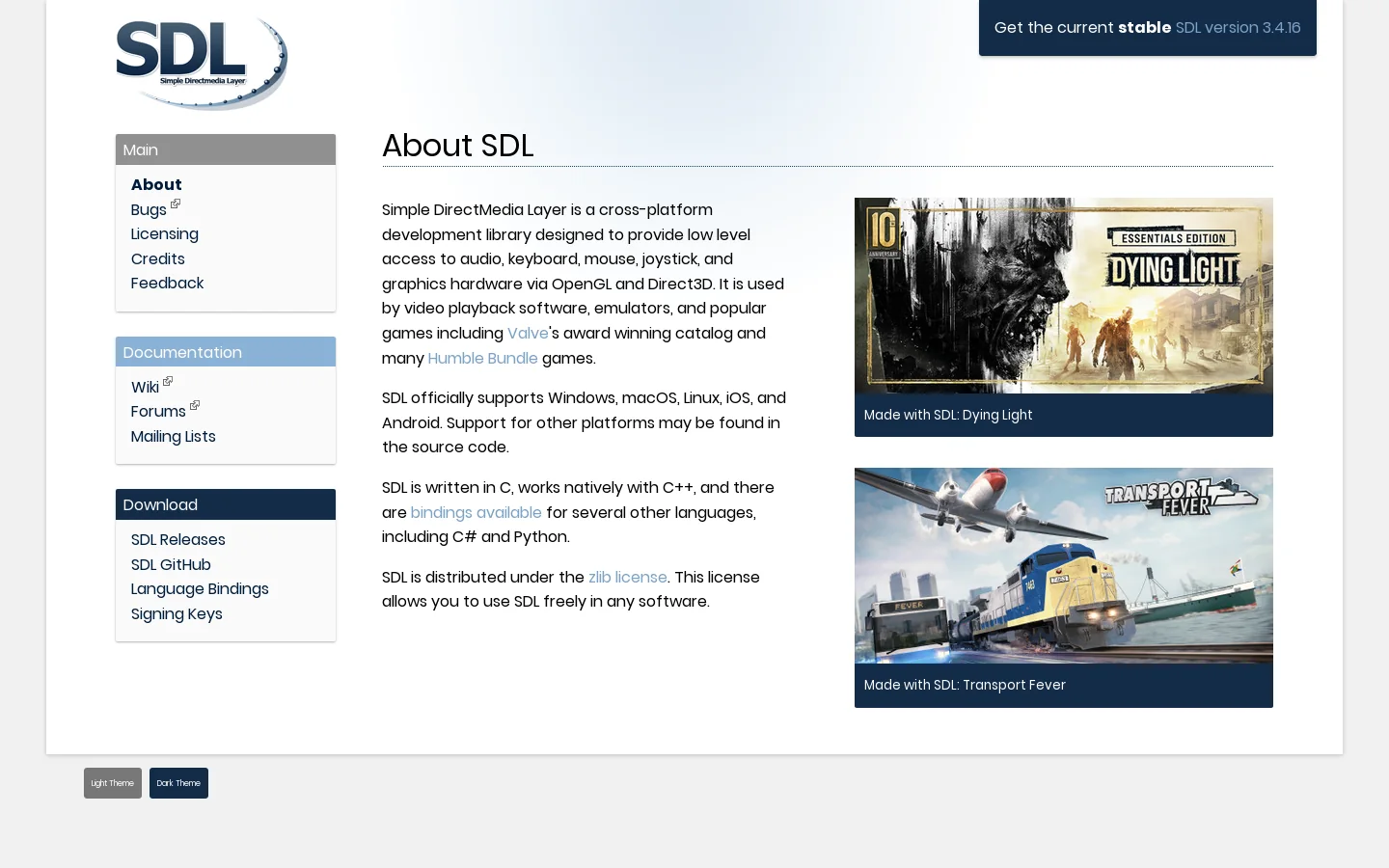
Task: Open Mailing Lists page
Action: (x=174, y=436)
